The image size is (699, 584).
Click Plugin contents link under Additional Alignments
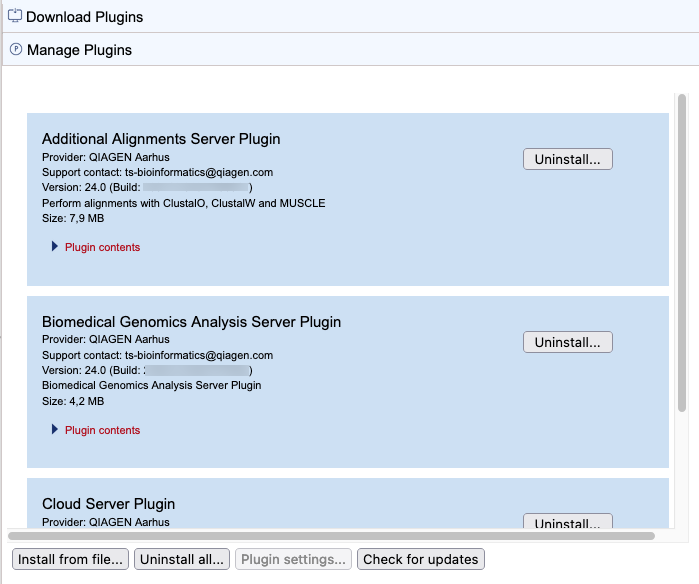(102, 247)
